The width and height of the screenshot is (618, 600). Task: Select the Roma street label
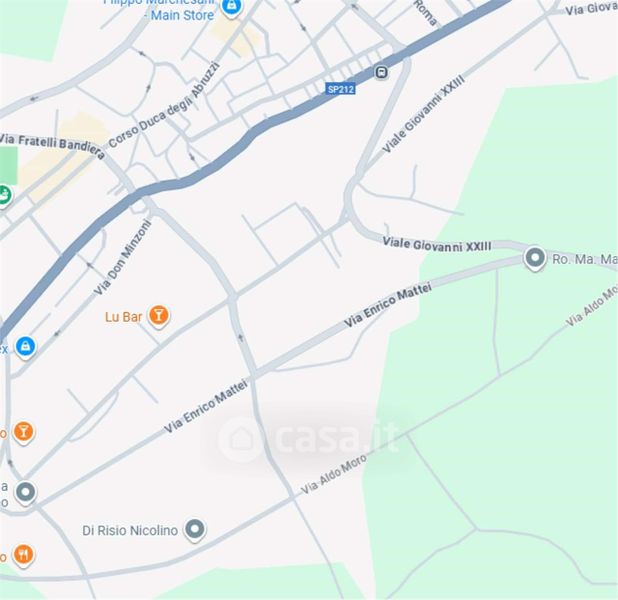[426, 13]
